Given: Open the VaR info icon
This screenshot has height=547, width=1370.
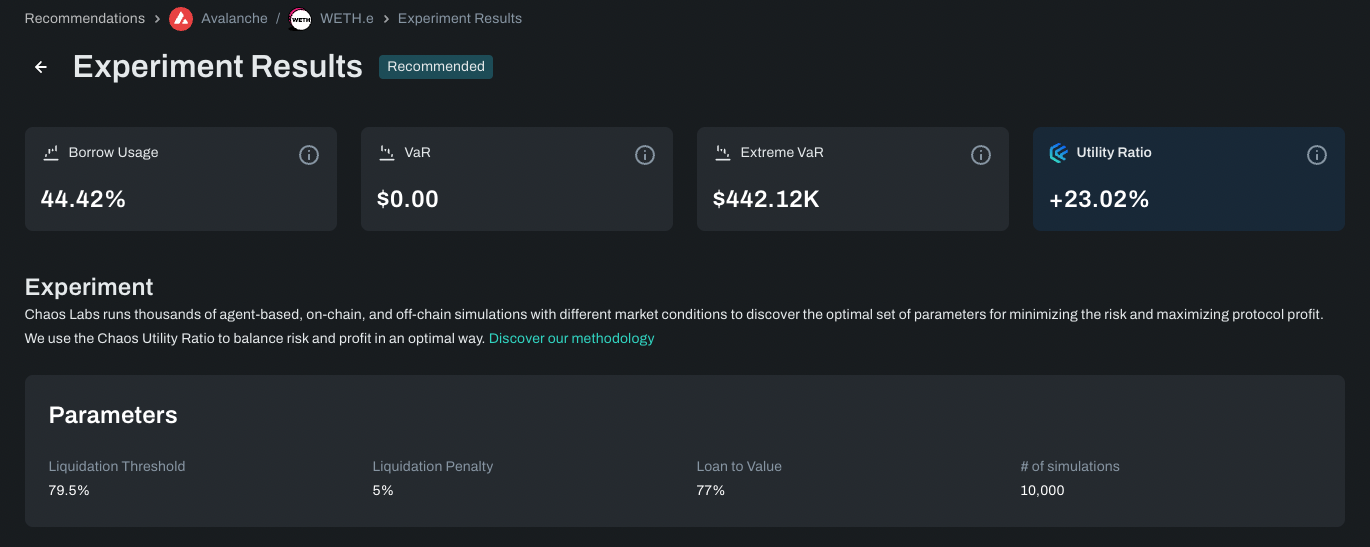Looking at the screenshot, I should coord(645,155).
